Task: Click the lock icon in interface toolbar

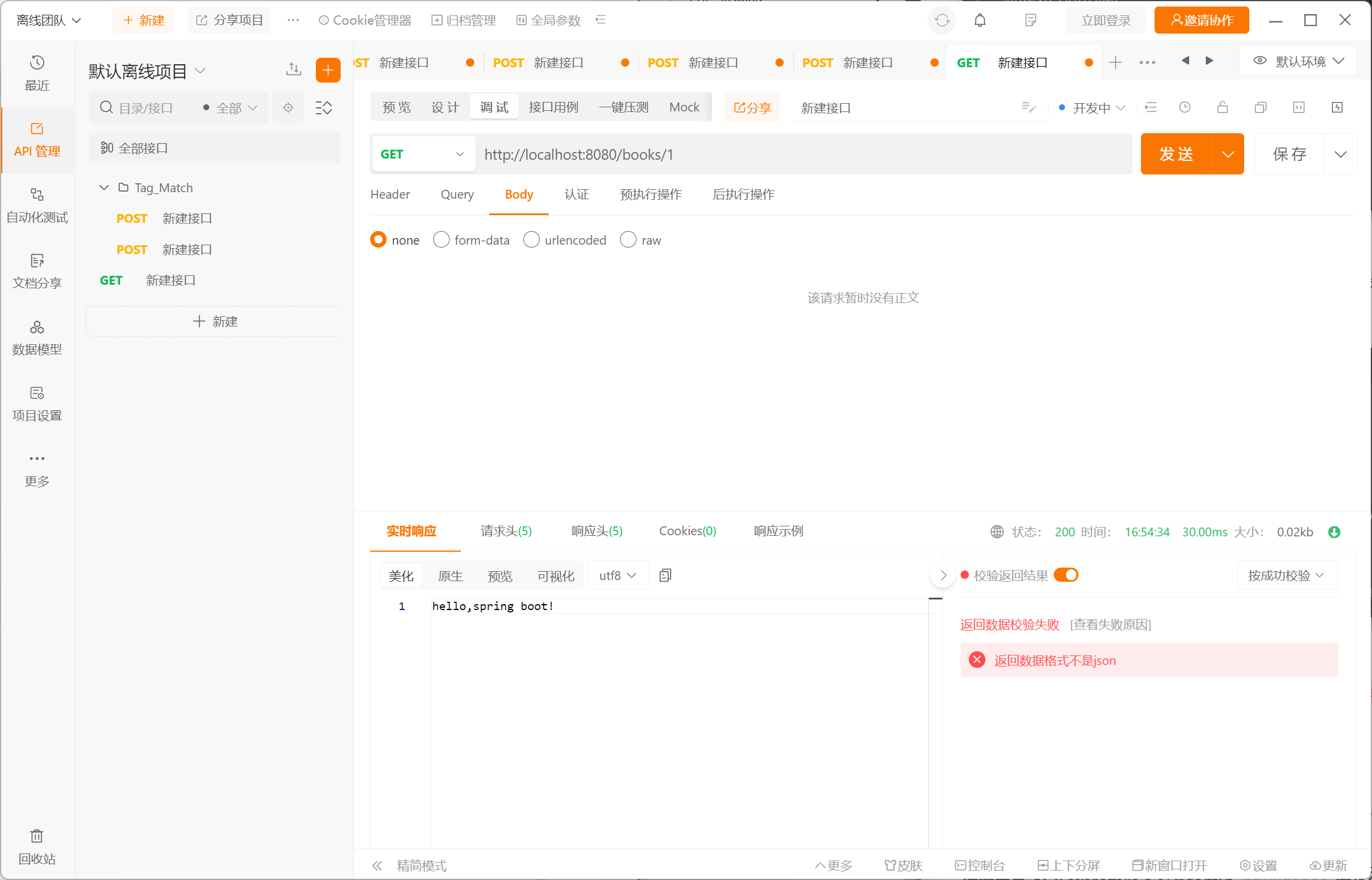Action: click(1222, 107)
